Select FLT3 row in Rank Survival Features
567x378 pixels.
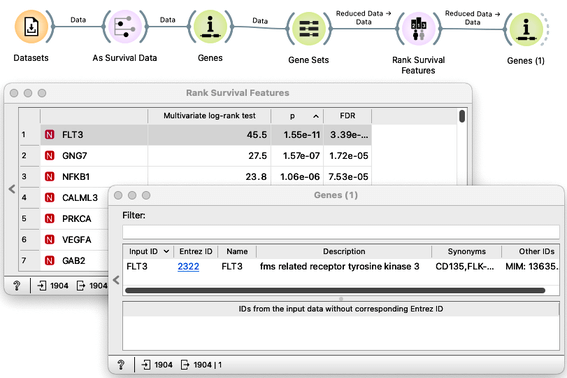tap(206, 135)
